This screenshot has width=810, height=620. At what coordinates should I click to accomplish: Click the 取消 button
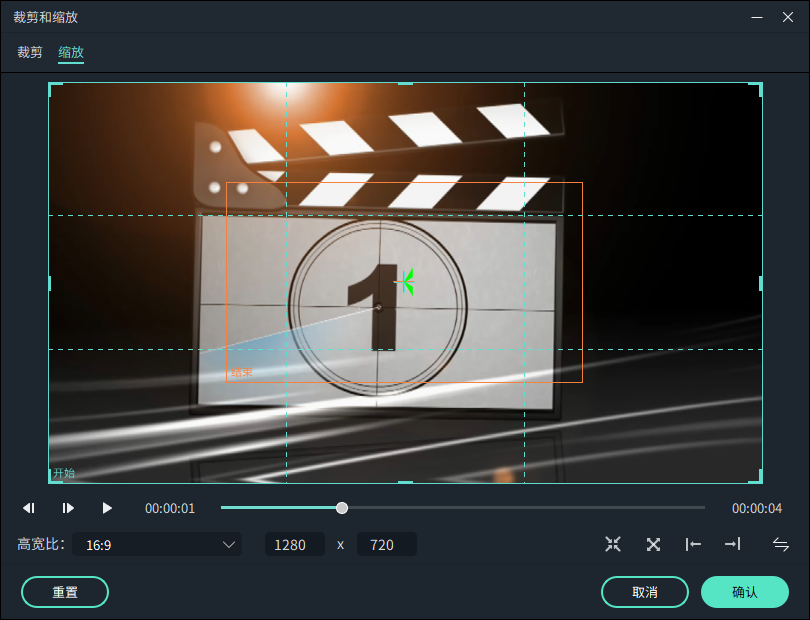[644, 592]
